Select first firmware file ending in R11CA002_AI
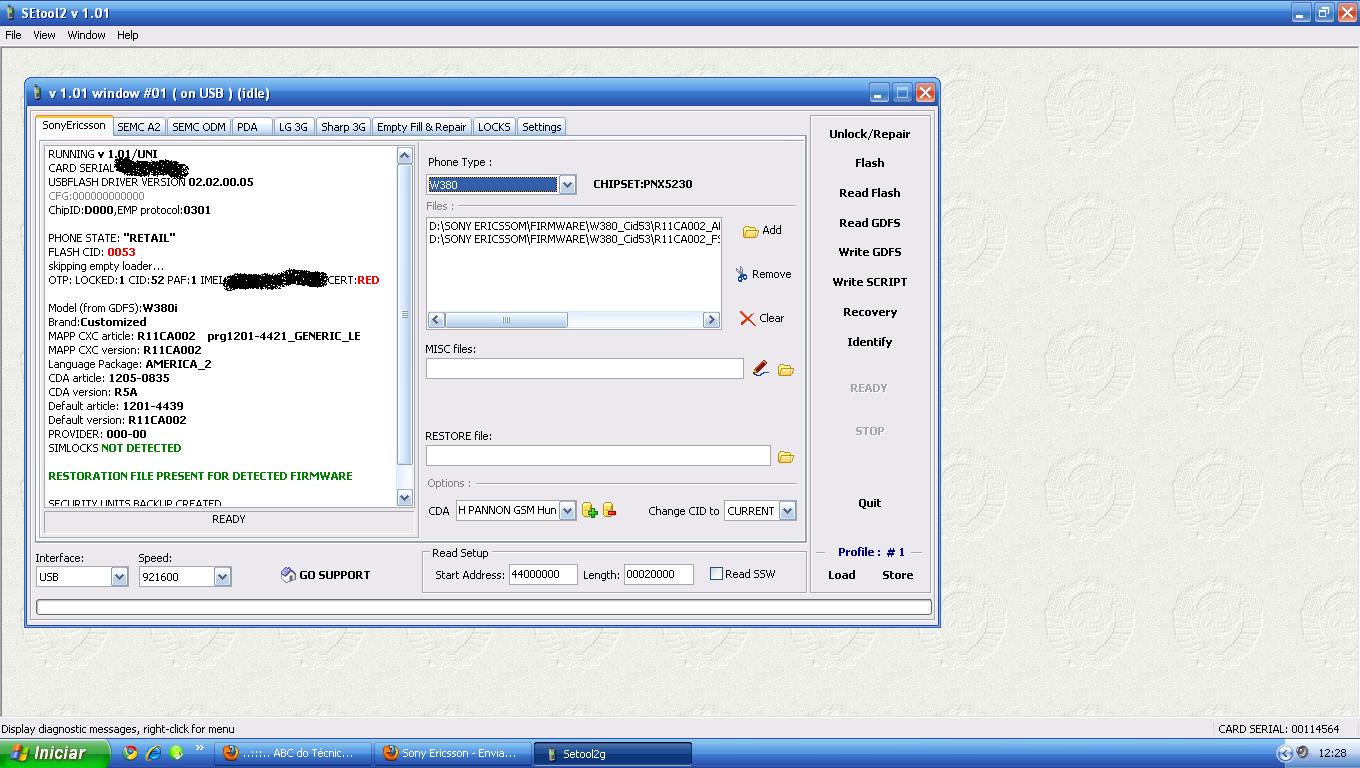The height and width of the screenshot is (768, 1360). click(574, 226)
